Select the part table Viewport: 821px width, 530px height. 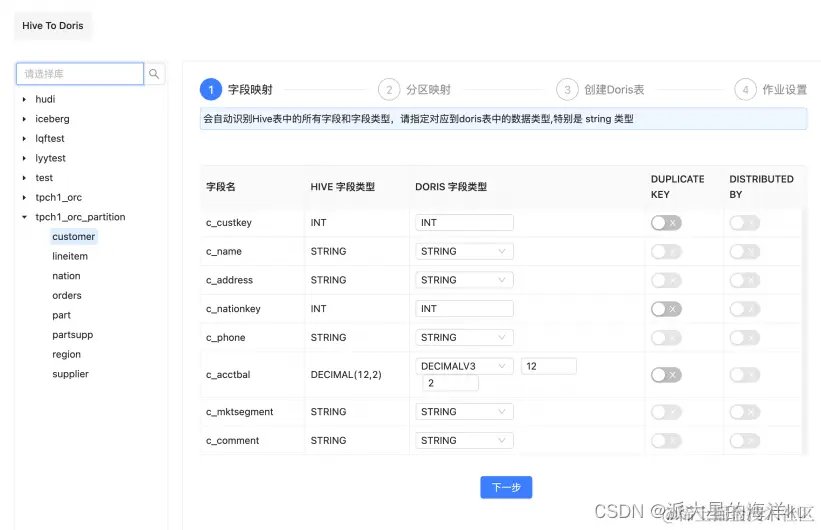point(62,315)
